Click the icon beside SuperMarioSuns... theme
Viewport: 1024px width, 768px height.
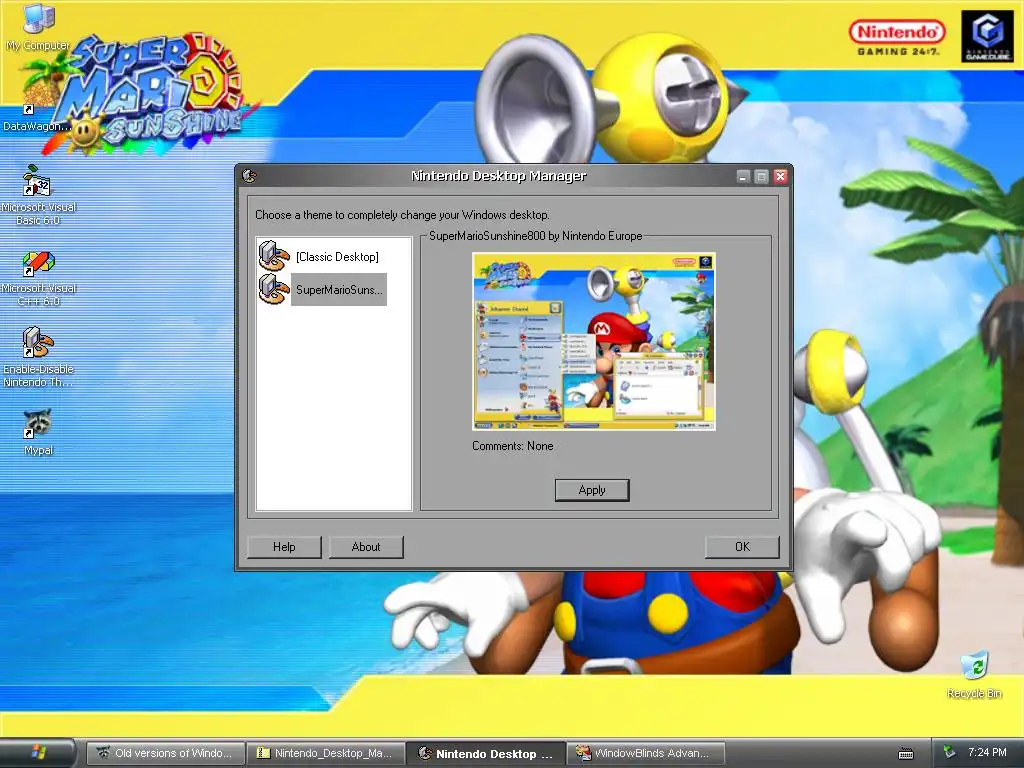click(274, 289)
